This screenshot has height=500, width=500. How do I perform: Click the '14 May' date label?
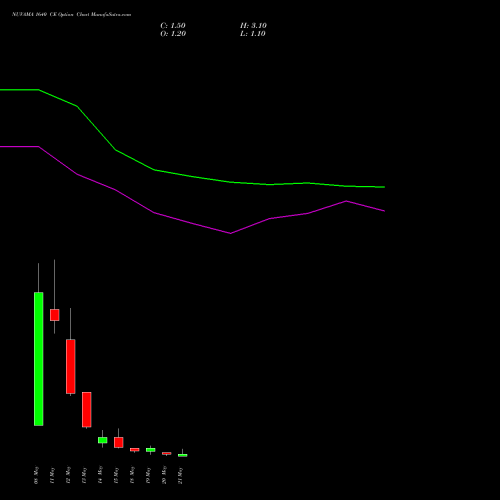100,475
